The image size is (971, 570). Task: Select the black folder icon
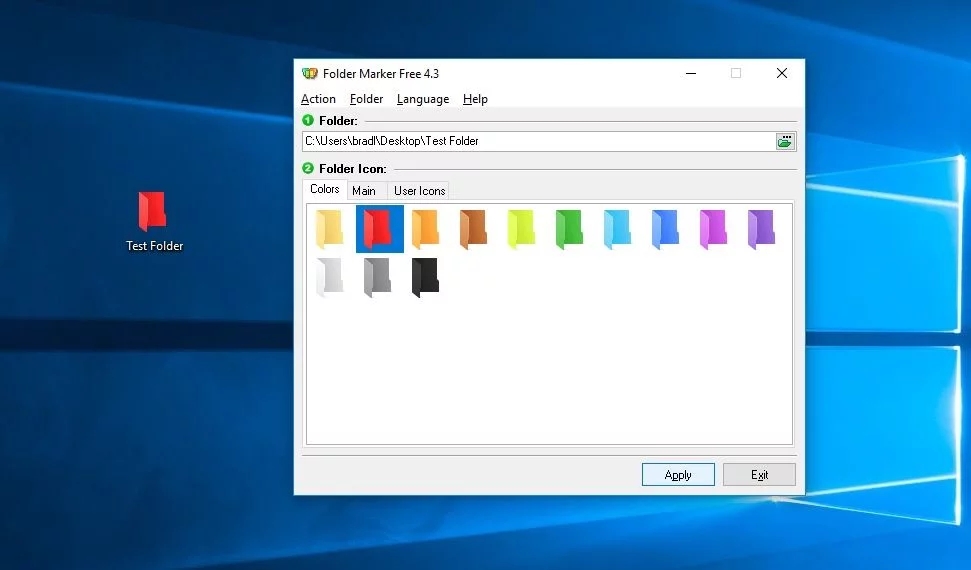click(426, 277)
